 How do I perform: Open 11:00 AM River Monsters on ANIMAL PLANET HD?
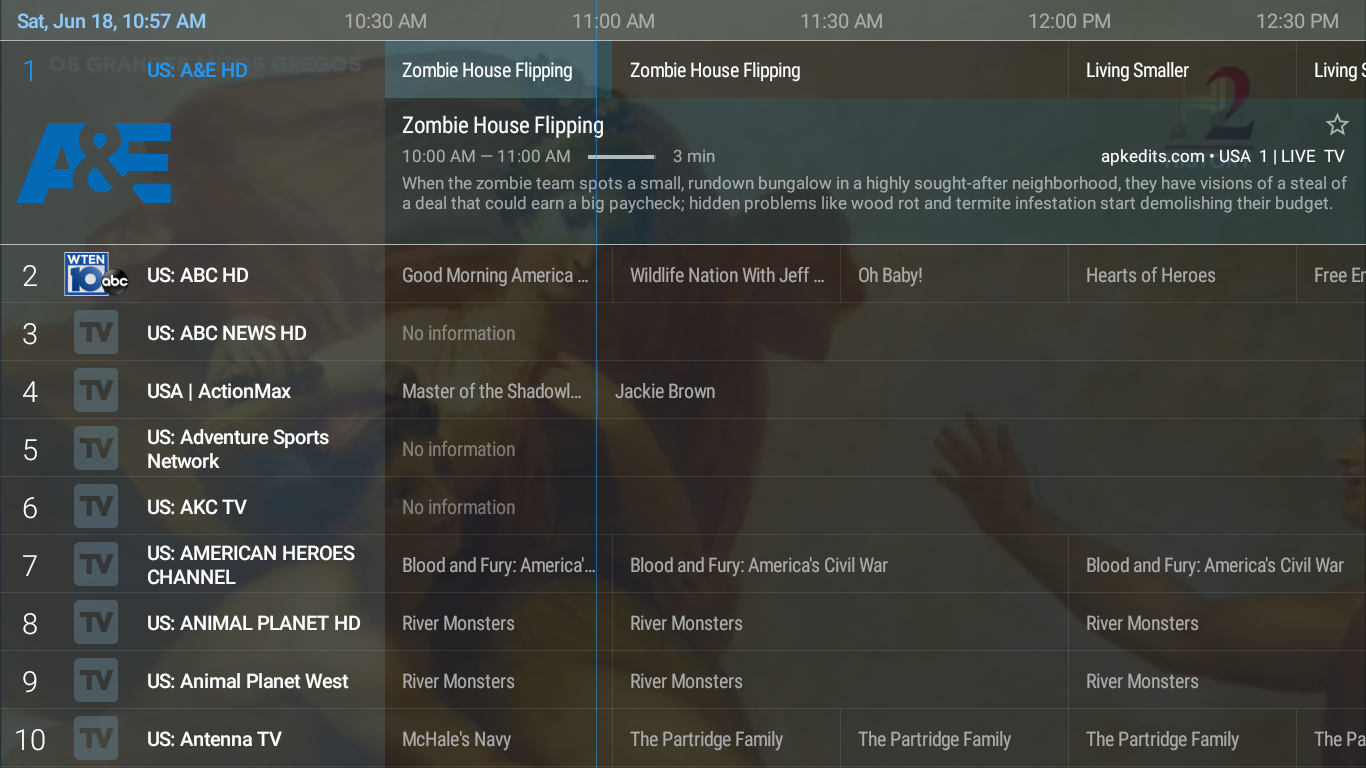tap(840, 623)
